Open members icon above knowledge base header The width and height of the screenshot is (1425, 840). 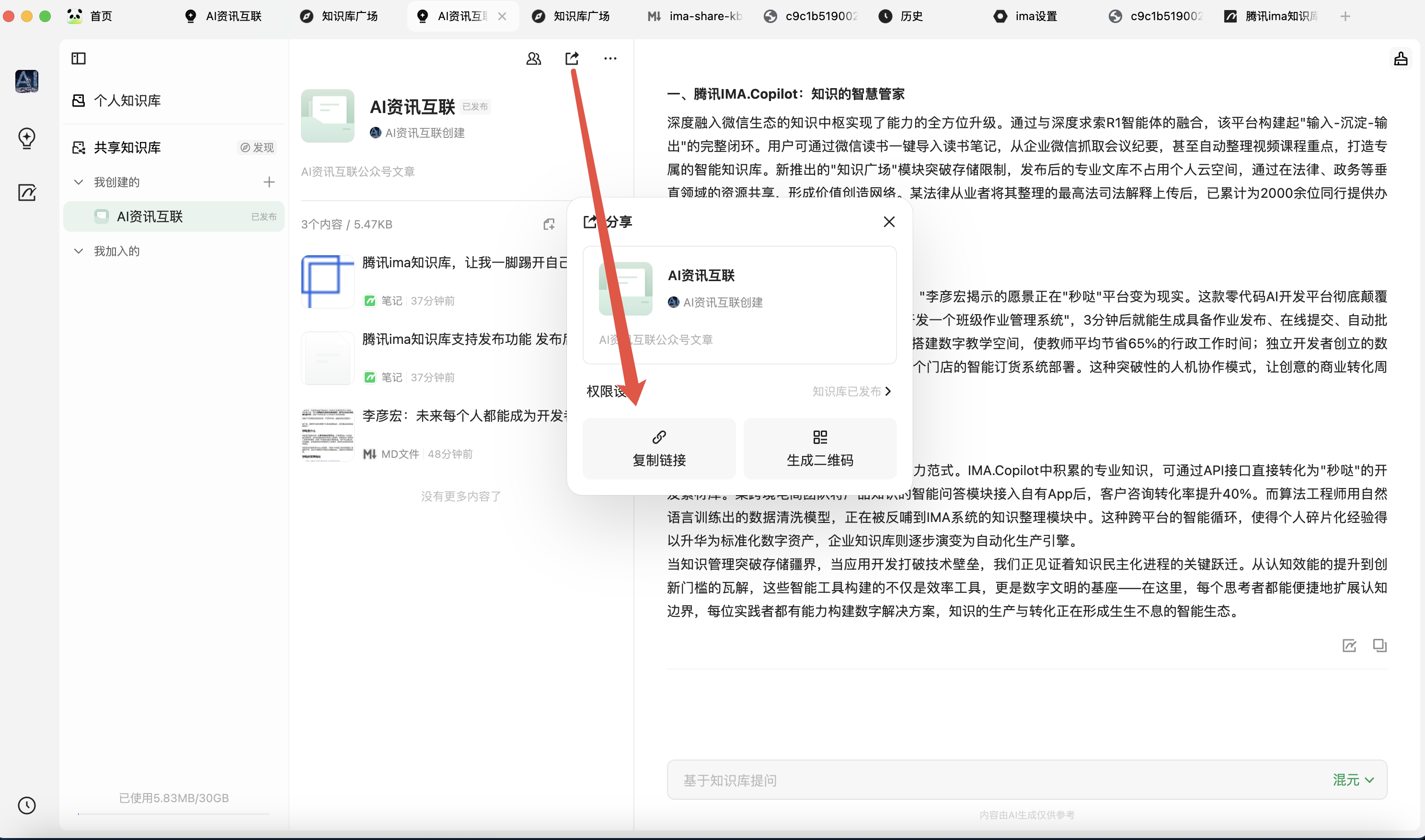533,58
